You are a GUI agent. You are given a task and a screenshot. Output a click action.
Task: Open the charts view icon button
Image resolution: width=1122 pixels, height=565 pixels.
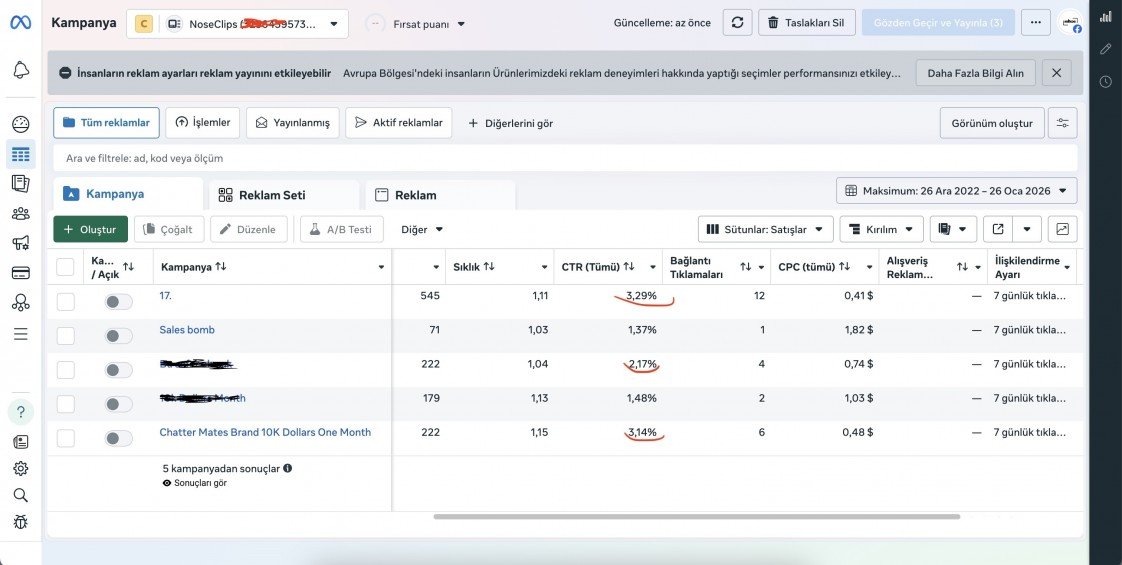(1063, 230)
